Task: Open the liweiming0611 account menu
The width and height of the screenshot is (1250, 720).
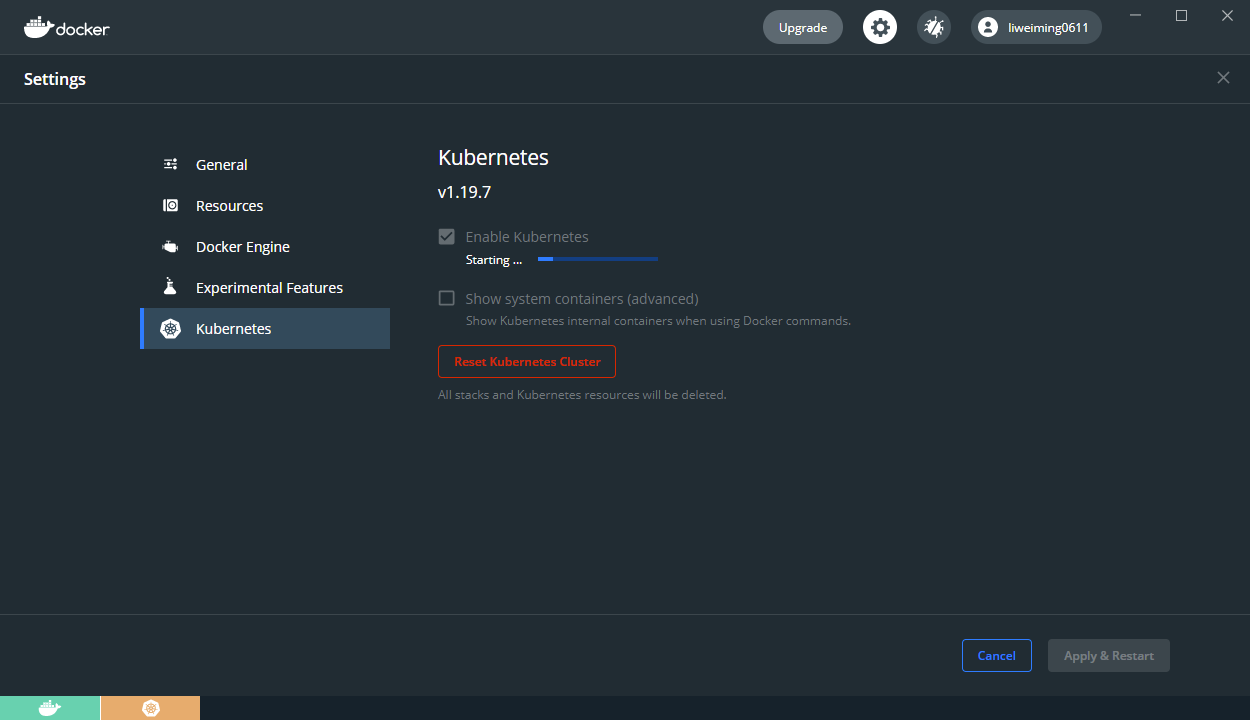Action: [x=1036, y=28]
